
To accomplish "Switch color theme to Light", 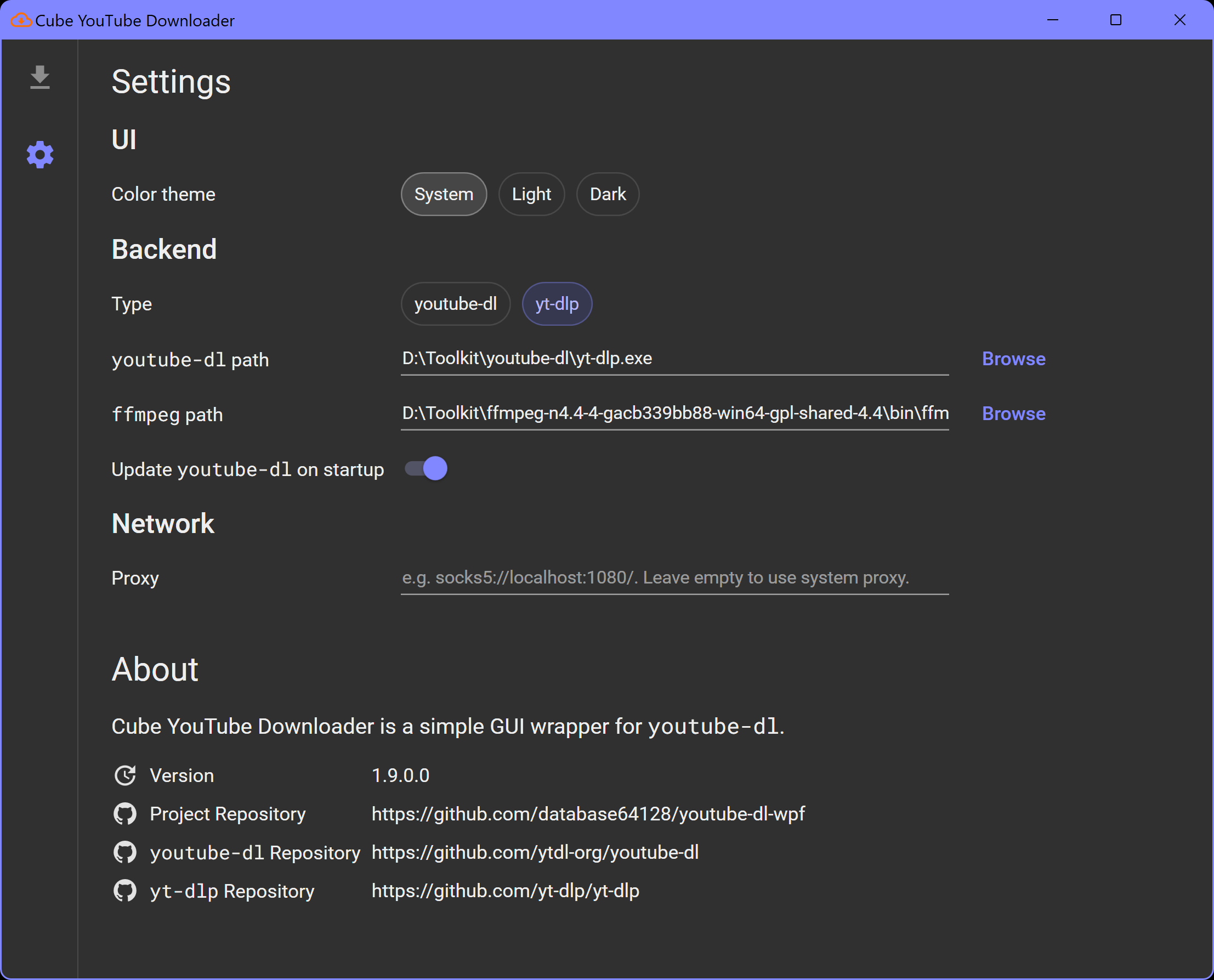I will [x=531, y=194].
